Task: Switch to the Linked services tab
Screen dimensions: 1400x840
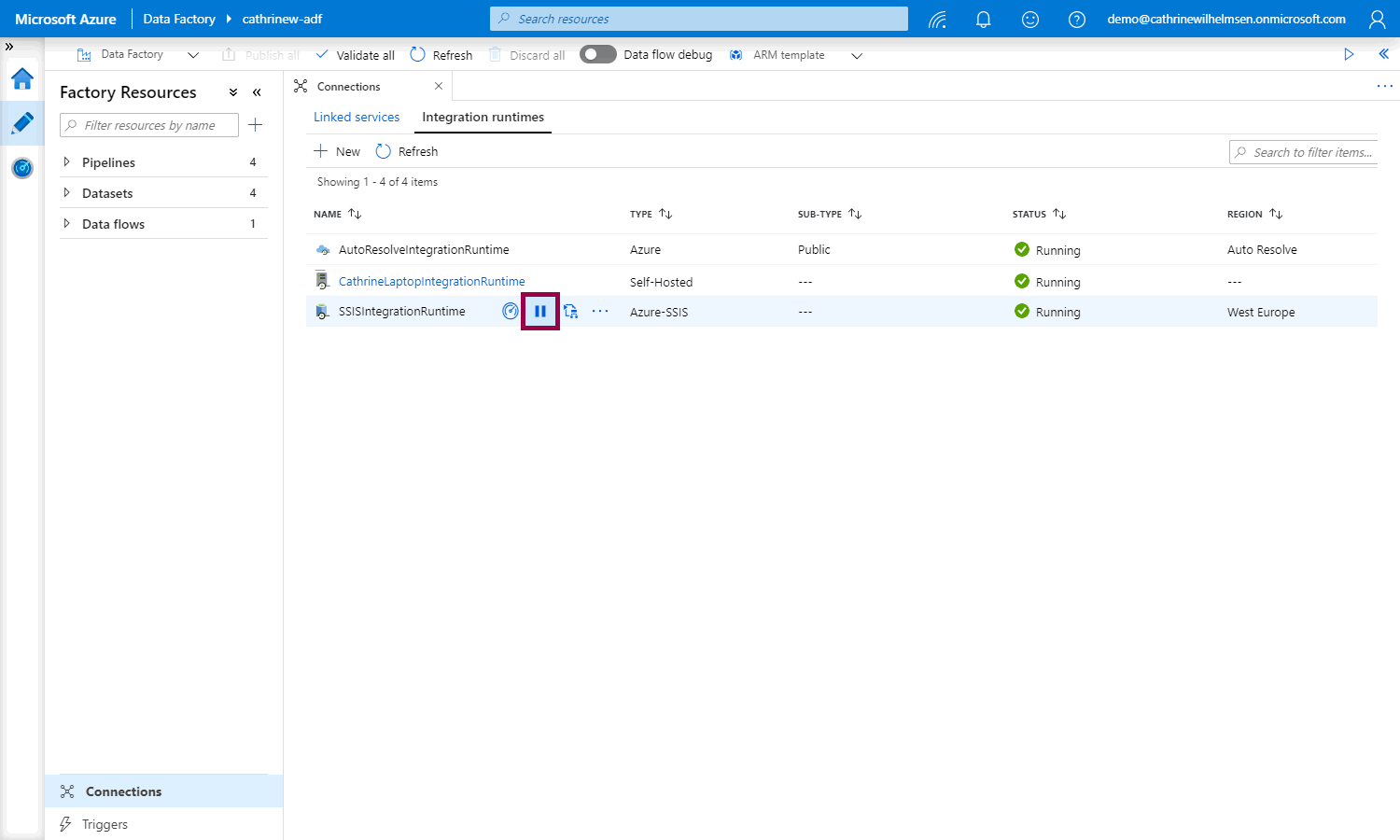Action: [x=356, y=118]
